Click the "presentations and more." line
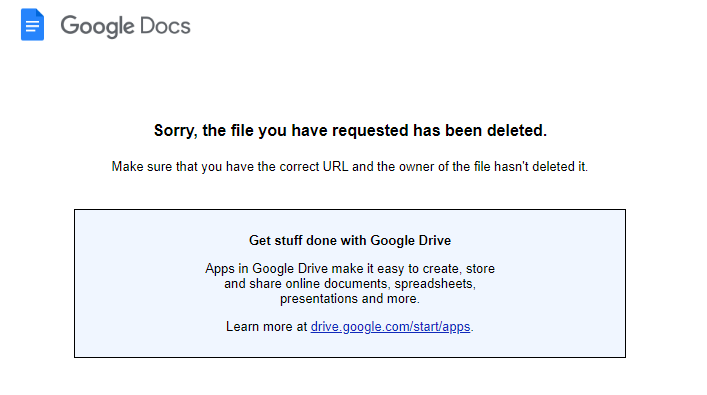This screenshot has width=707, height=395. [x=350, y=299]
